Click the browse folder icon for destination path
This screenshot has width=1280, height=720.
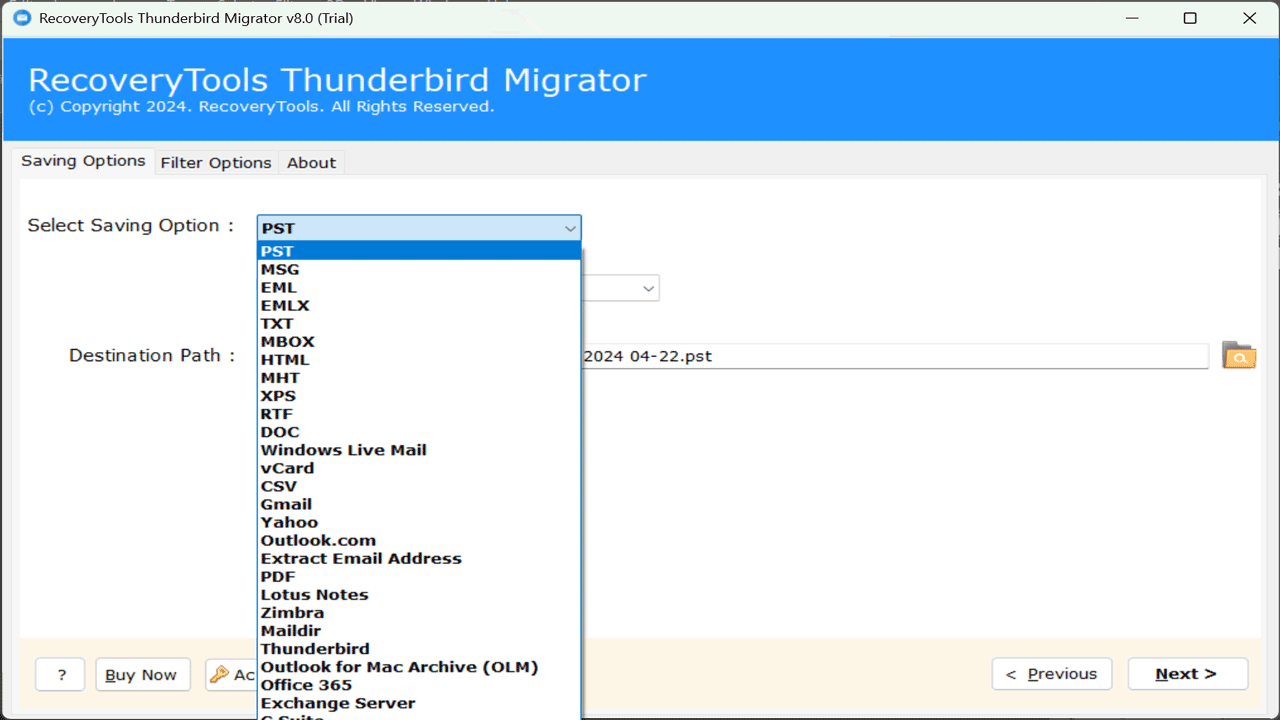(x=1239, y=355)
